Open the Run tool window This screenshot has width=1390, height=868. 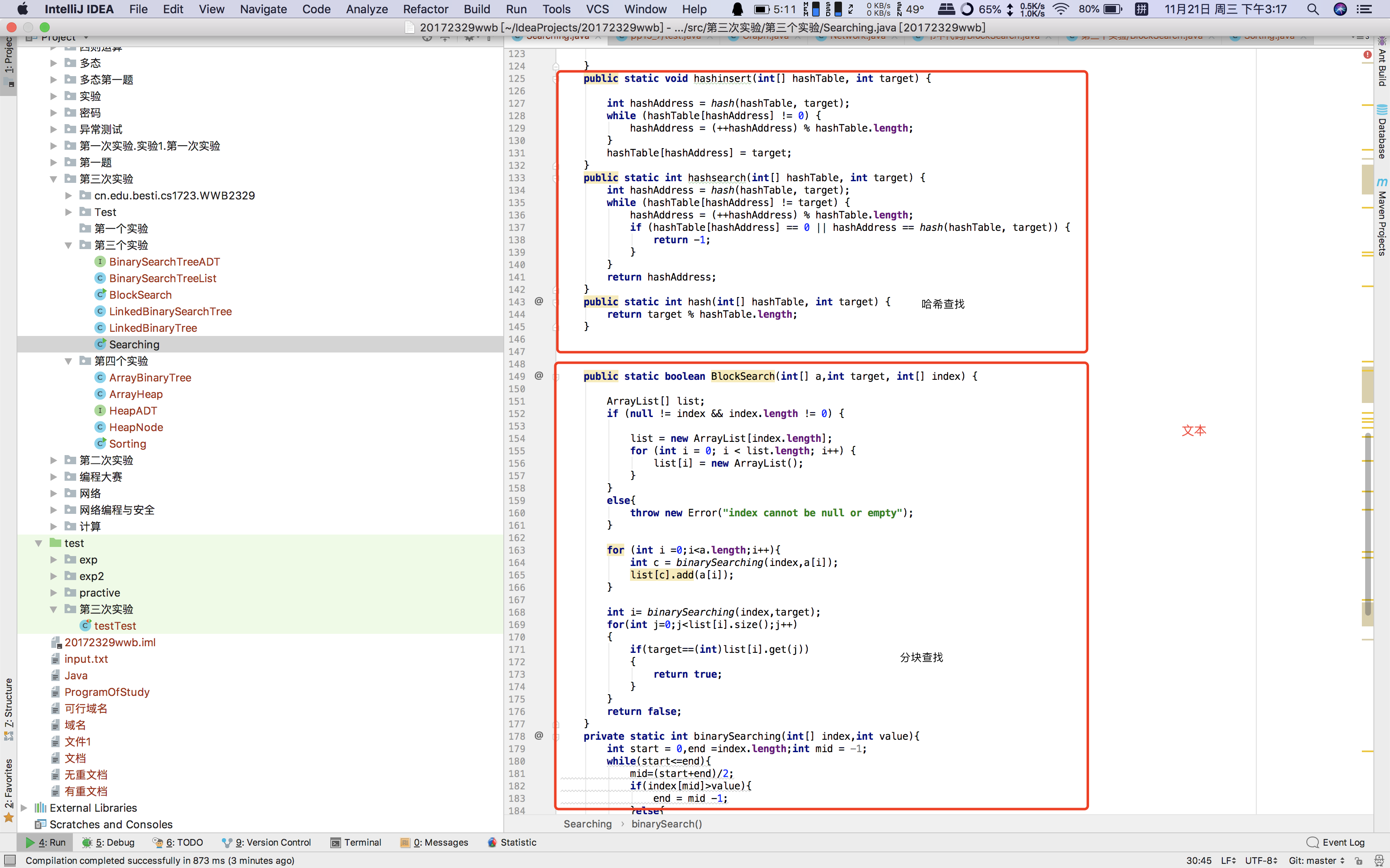pos(45,842)
